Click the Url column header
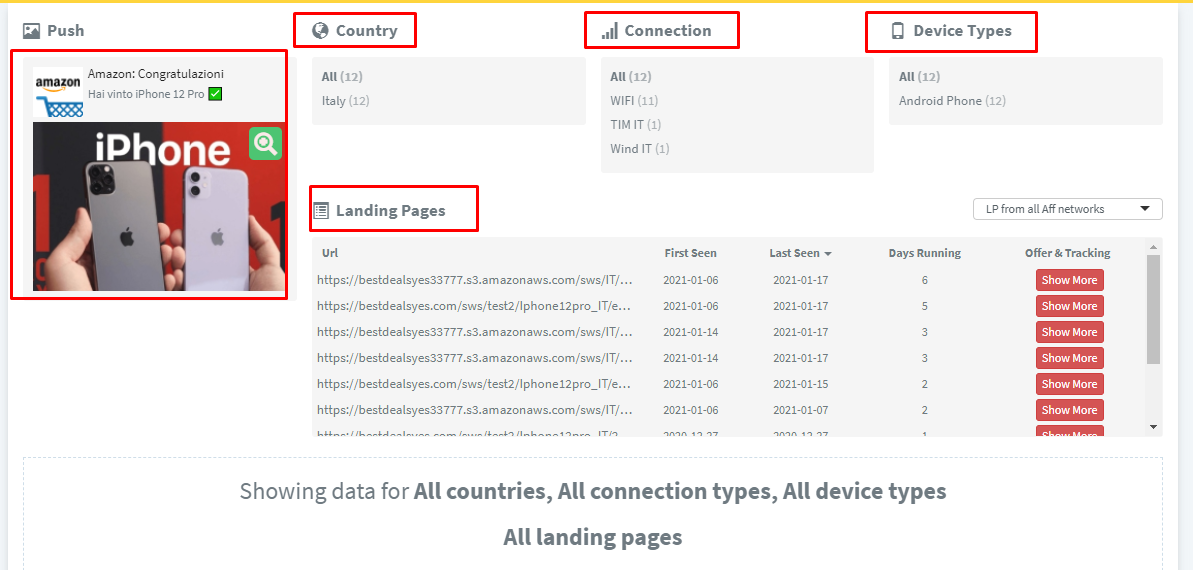Image resolution: width=1193 pixels, height=570 pixels. 329,253
